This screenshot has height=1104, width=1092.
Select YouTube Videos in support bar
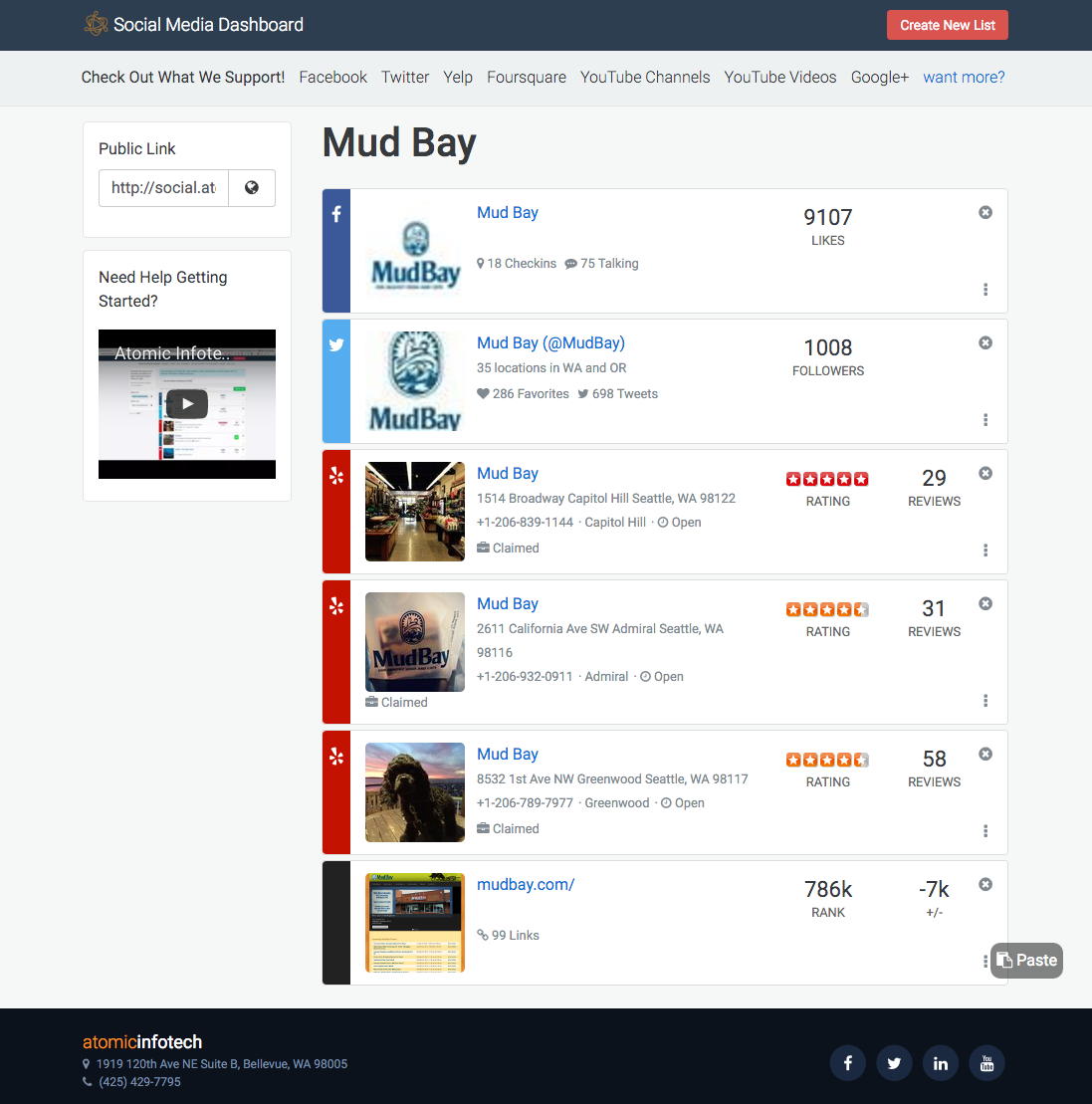tap(780, 78)
